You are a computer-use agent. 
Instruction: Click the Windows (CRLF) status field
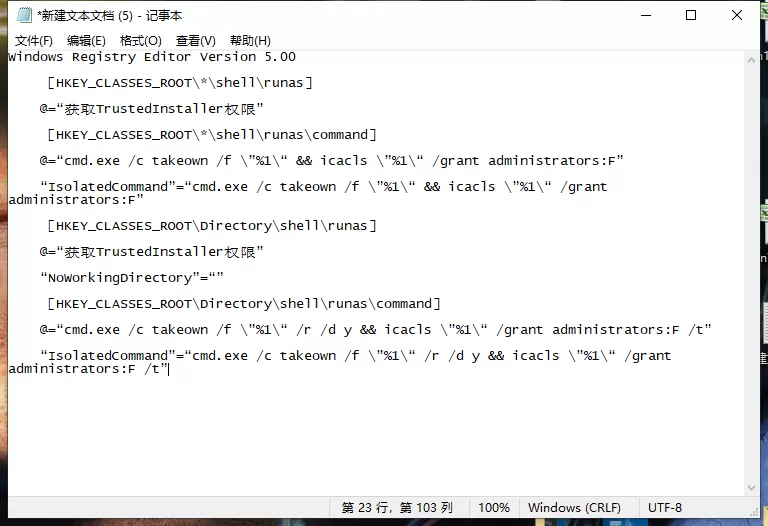tap(574, 507)
